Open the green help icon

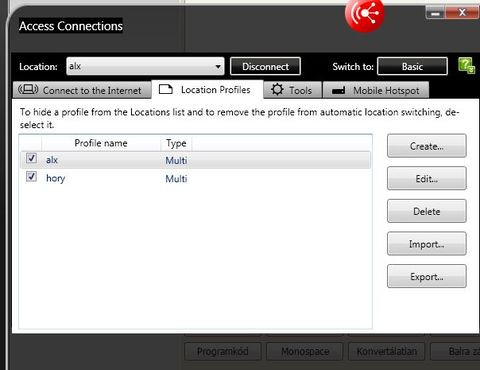(x=466, y=66)
